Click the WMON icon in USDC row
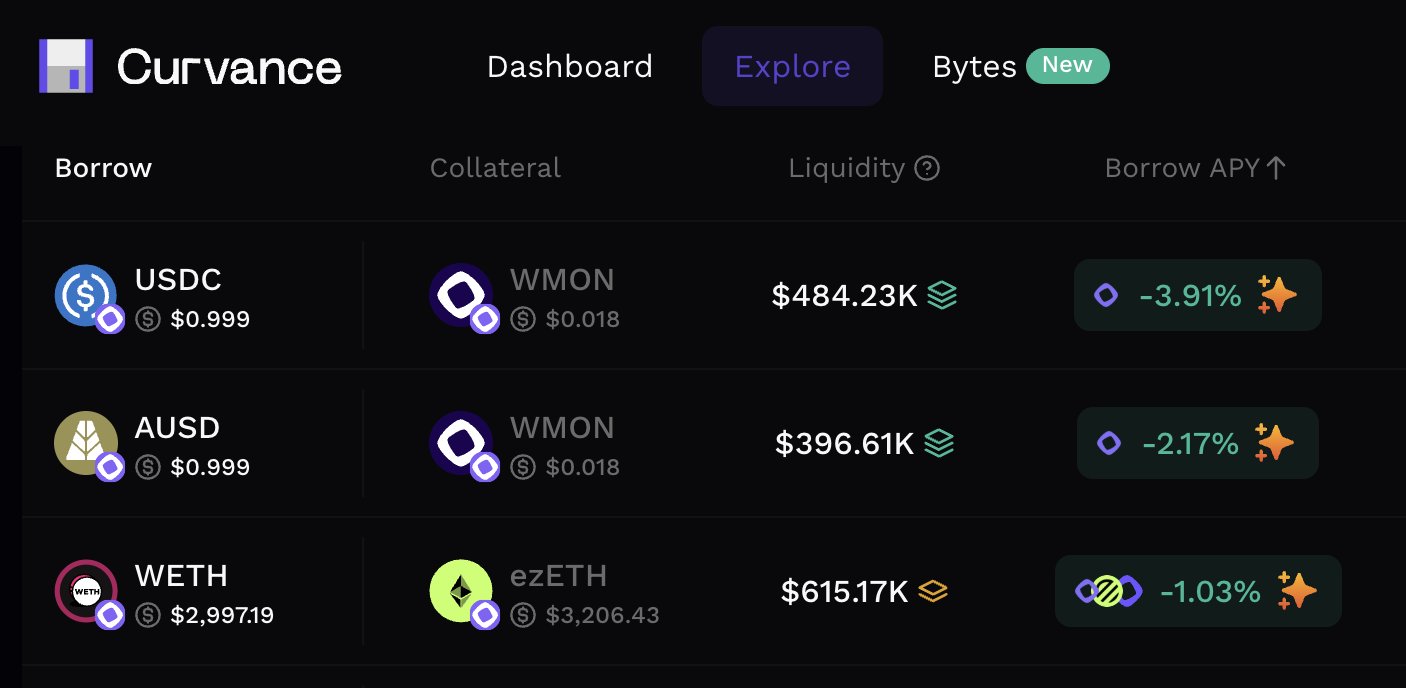Image resolution: width=1406 pixels, height=688 pixels. click(x=461, y=295)
